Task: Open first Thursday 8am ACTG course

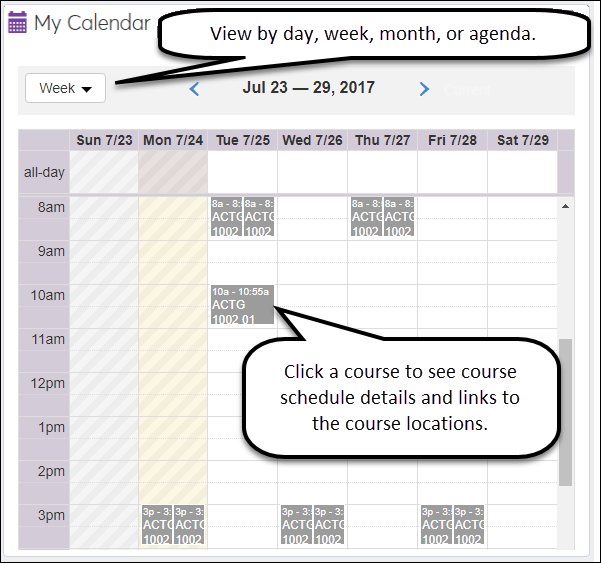Action: click(x=366, y=217)
